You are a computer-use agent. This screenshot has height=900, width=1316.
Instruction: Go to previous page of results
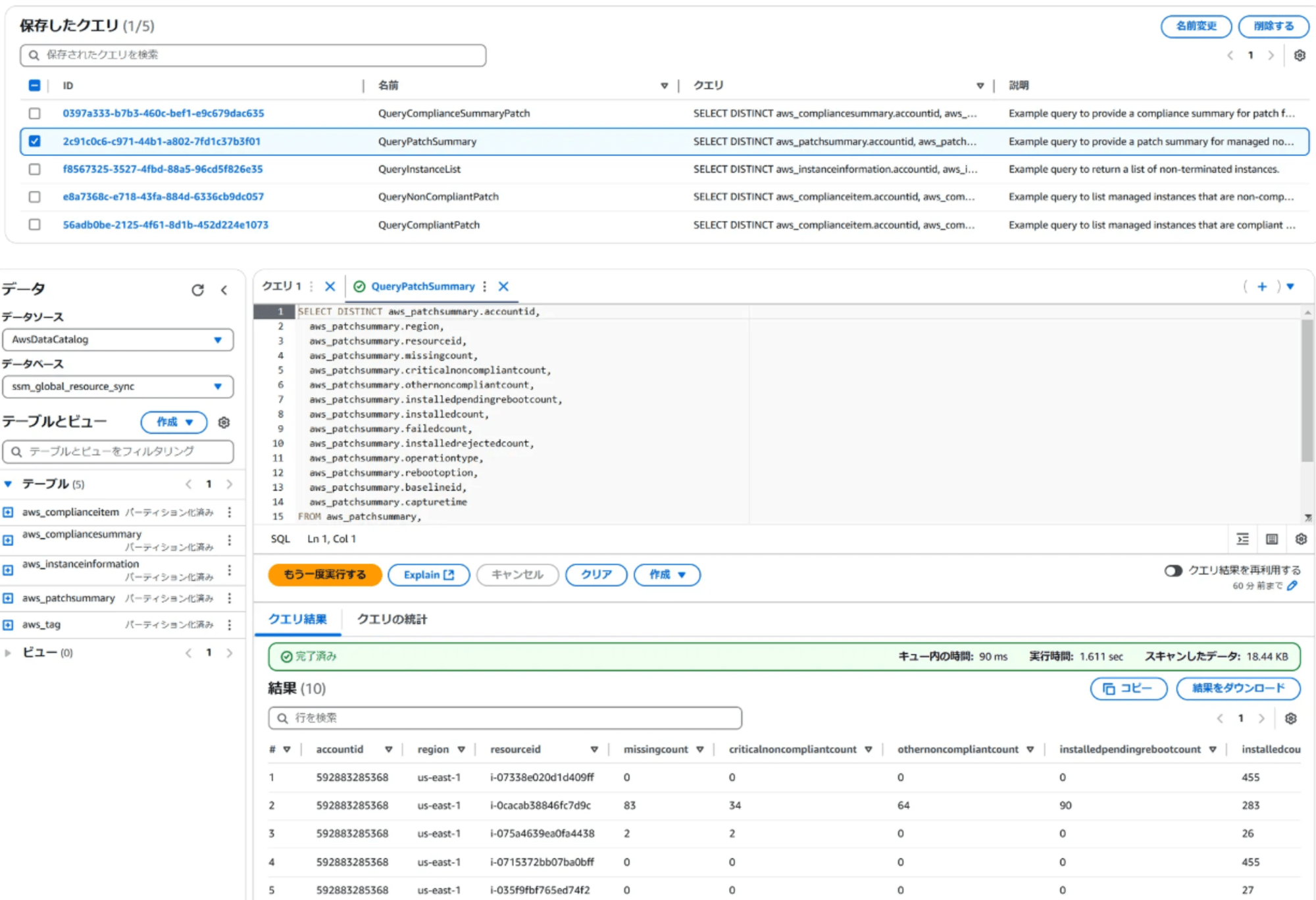tap(1220, 718)
